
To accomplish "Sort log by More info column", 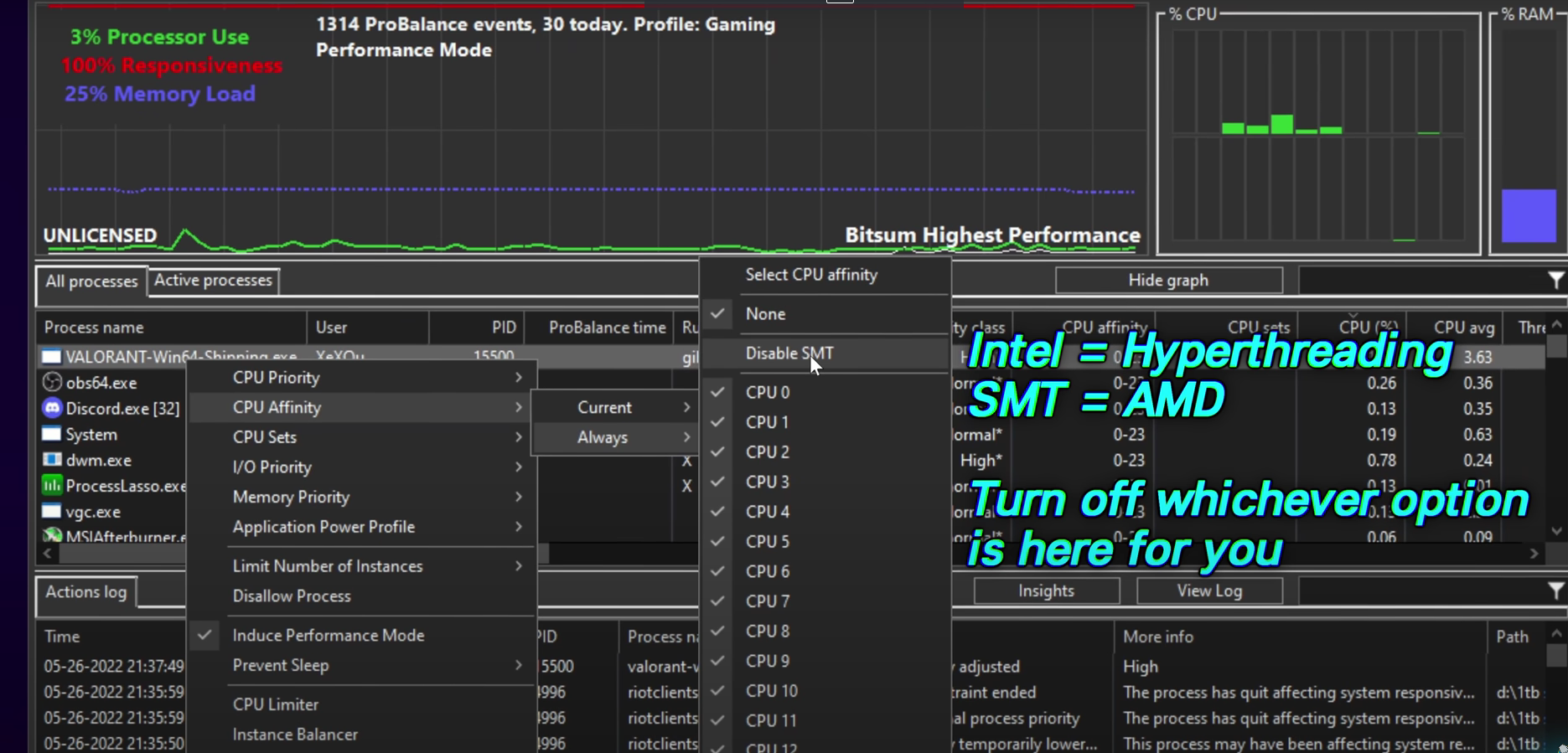I will (x=1301, y=637).
